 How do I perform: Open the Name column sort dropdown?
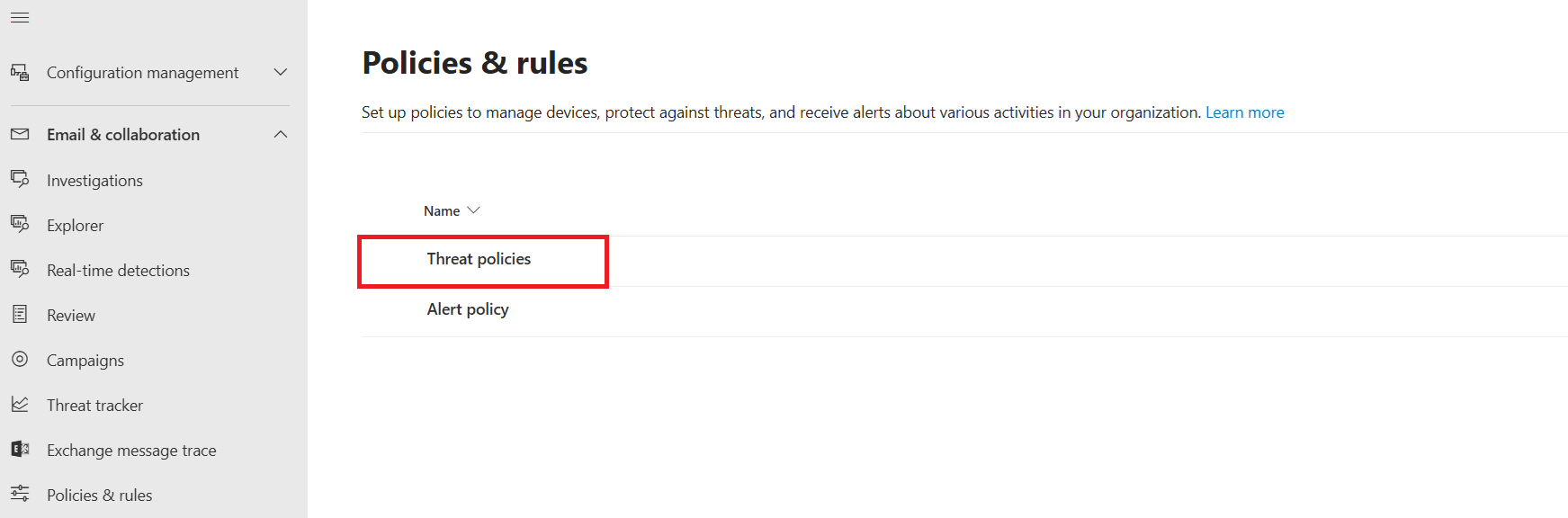click(475, 210)
